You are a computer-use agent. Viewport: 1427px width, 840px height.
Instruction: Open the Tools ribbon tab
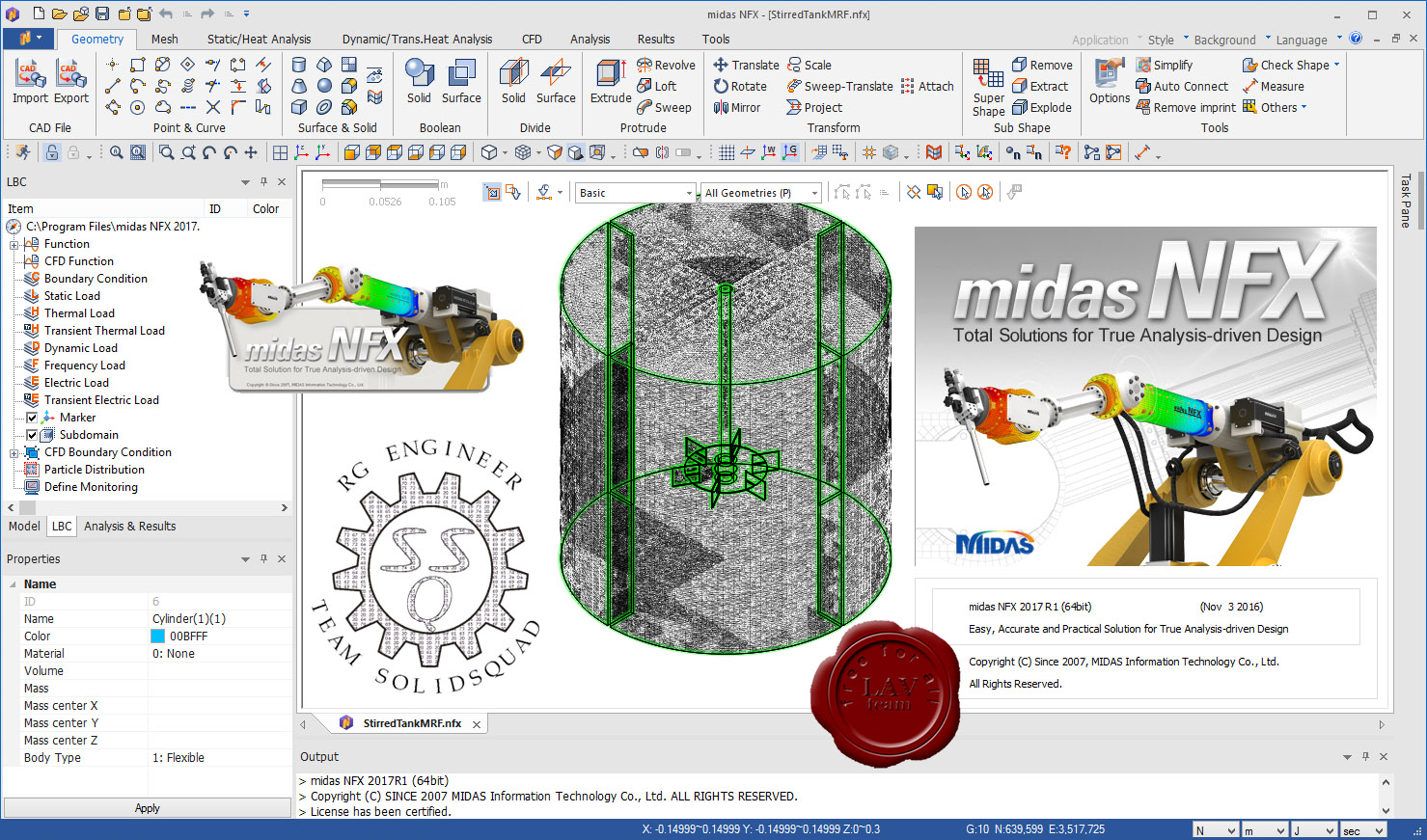716,40
